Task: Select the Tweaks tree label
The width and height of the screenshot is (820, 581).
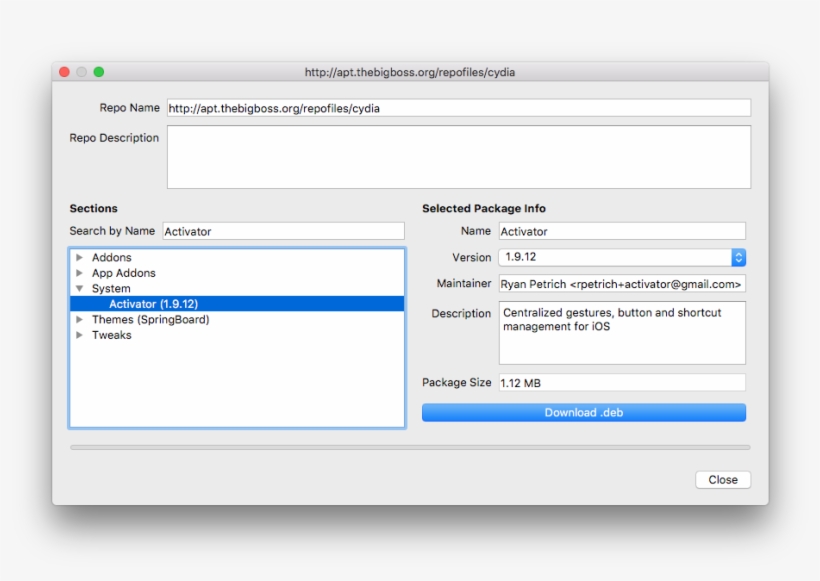Action: [111, 335]
